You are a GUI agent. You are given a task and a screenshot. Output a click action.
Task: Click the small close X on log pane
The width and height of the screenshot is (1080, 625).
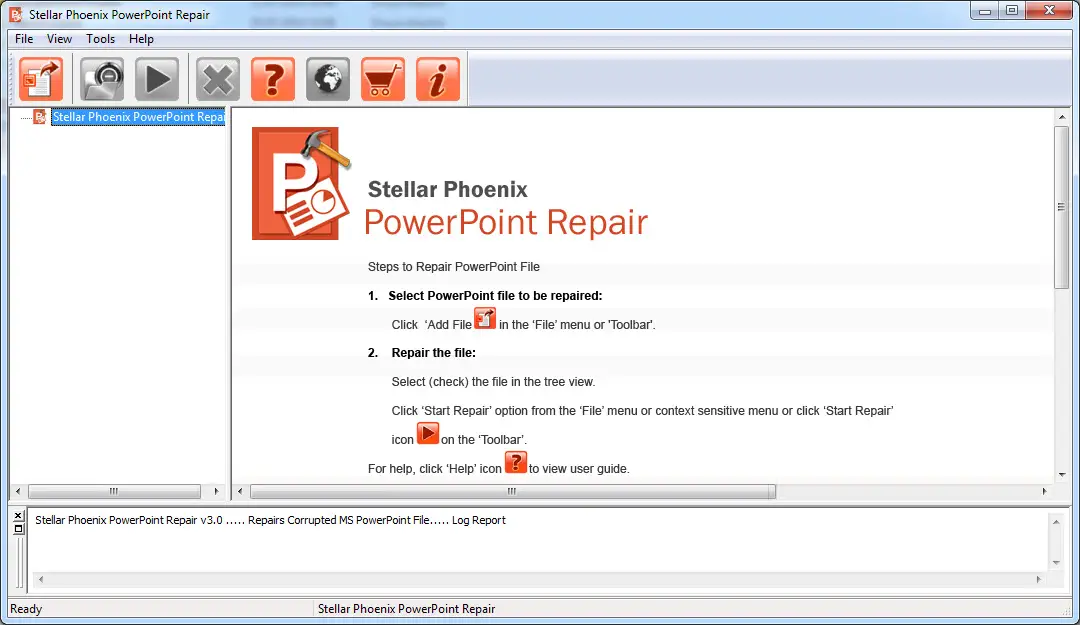click(19, 515)
